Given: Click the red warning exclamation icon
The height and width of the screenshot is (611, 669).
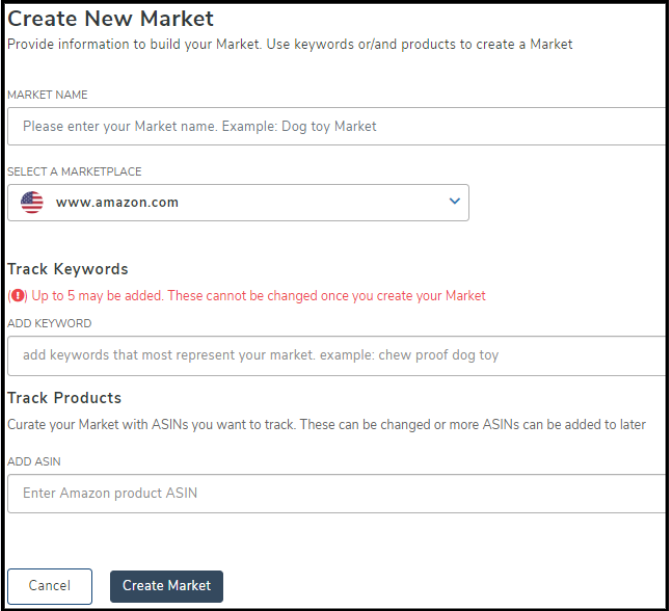Looking at the screenshot, I should 16,296.
